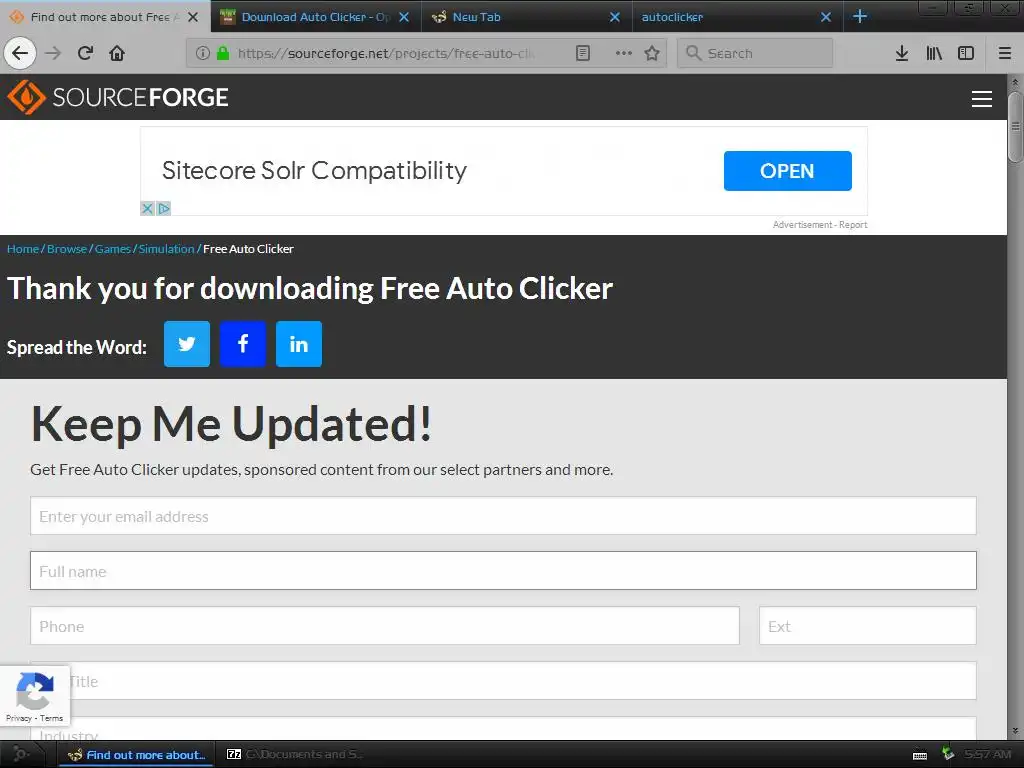
Task: Click the Free Auto Clicker breadcrumb text
Action: coord(248,249)
